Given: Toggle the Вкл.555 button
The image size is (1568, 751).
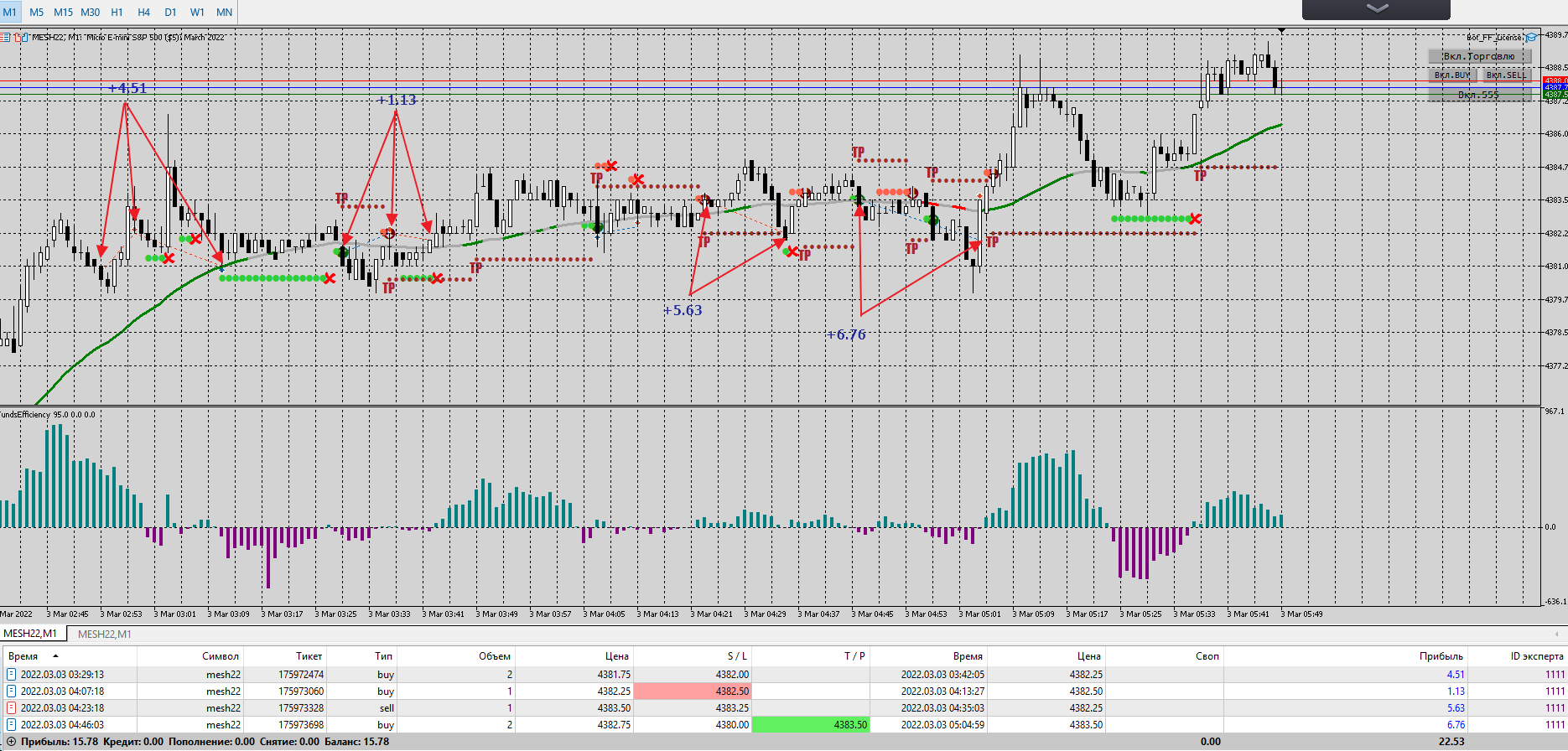Looking at the screenshot, I should click(x=1479, y=95).
